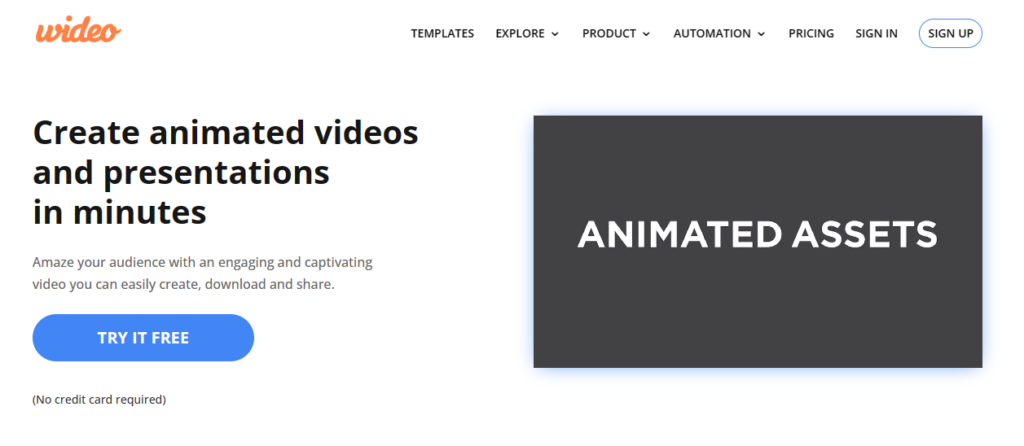Screen dimensions: 1024x446
Task: Click the Explore menu label
Action: coord(519,34)
